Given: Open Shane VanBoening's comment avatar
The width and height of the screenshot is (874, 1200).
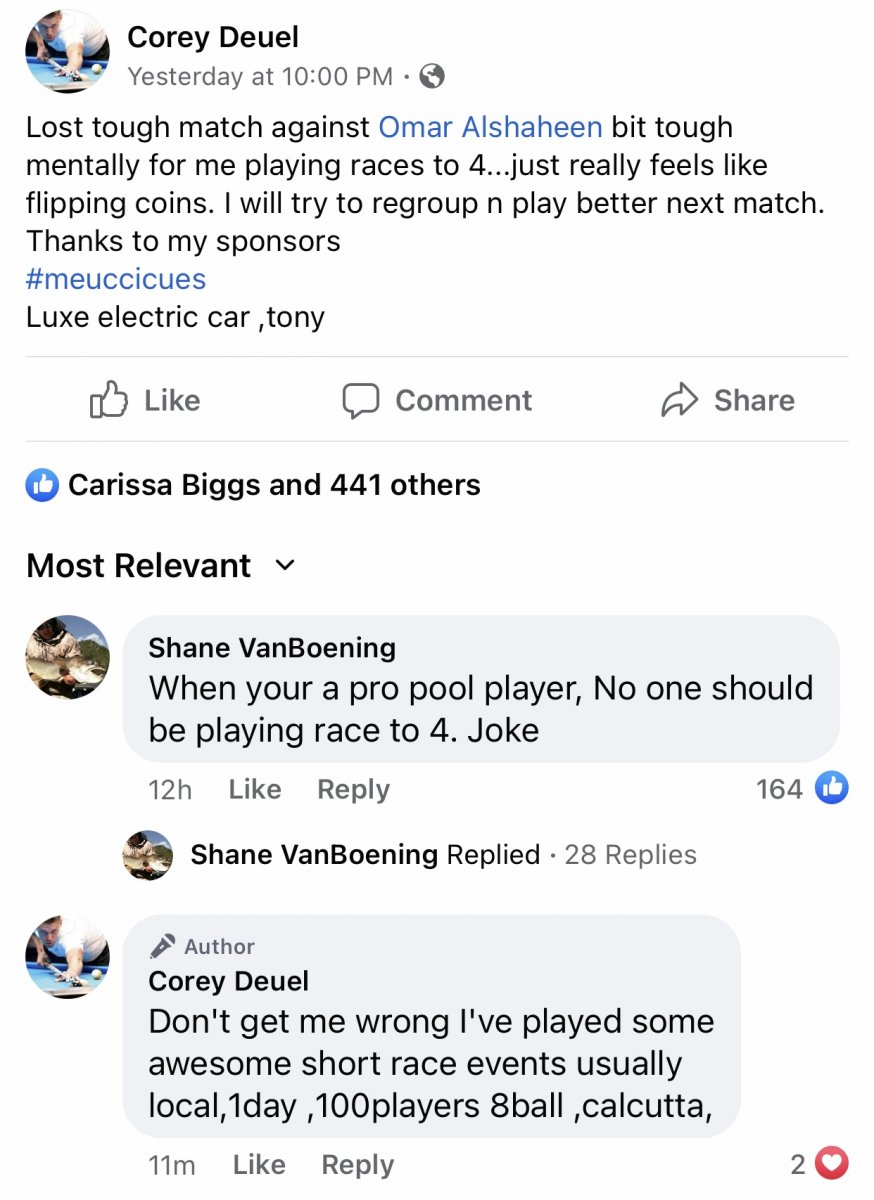Looking at the screenshot, I should tap(67, 657).
